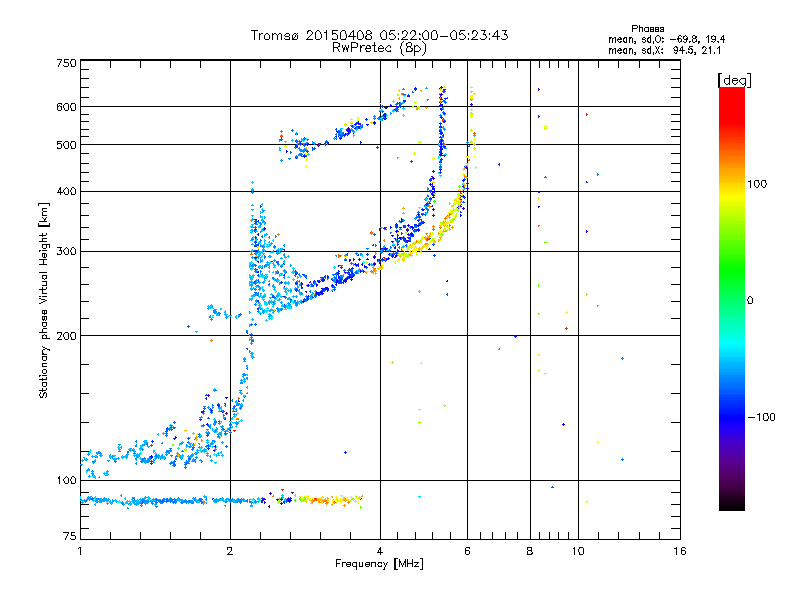Viewport: 800px width, 600px height.
Task: Click the x-axis tick label '2'
Action: point(230,551)
